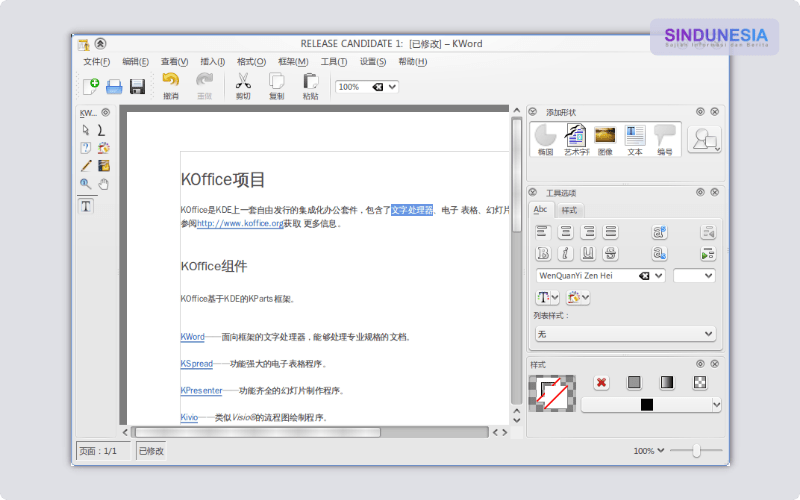Choose the solid color fill type
Viewport: 800px width, 500px height.
[x=634, y=383]
